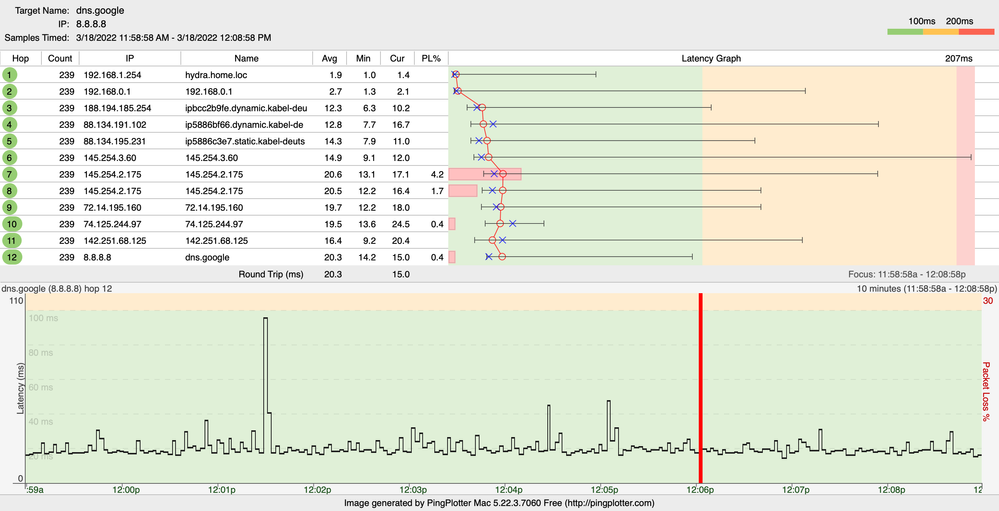
Task: Click the 4.2 packet loss value
Action: (x=436, y=175)
